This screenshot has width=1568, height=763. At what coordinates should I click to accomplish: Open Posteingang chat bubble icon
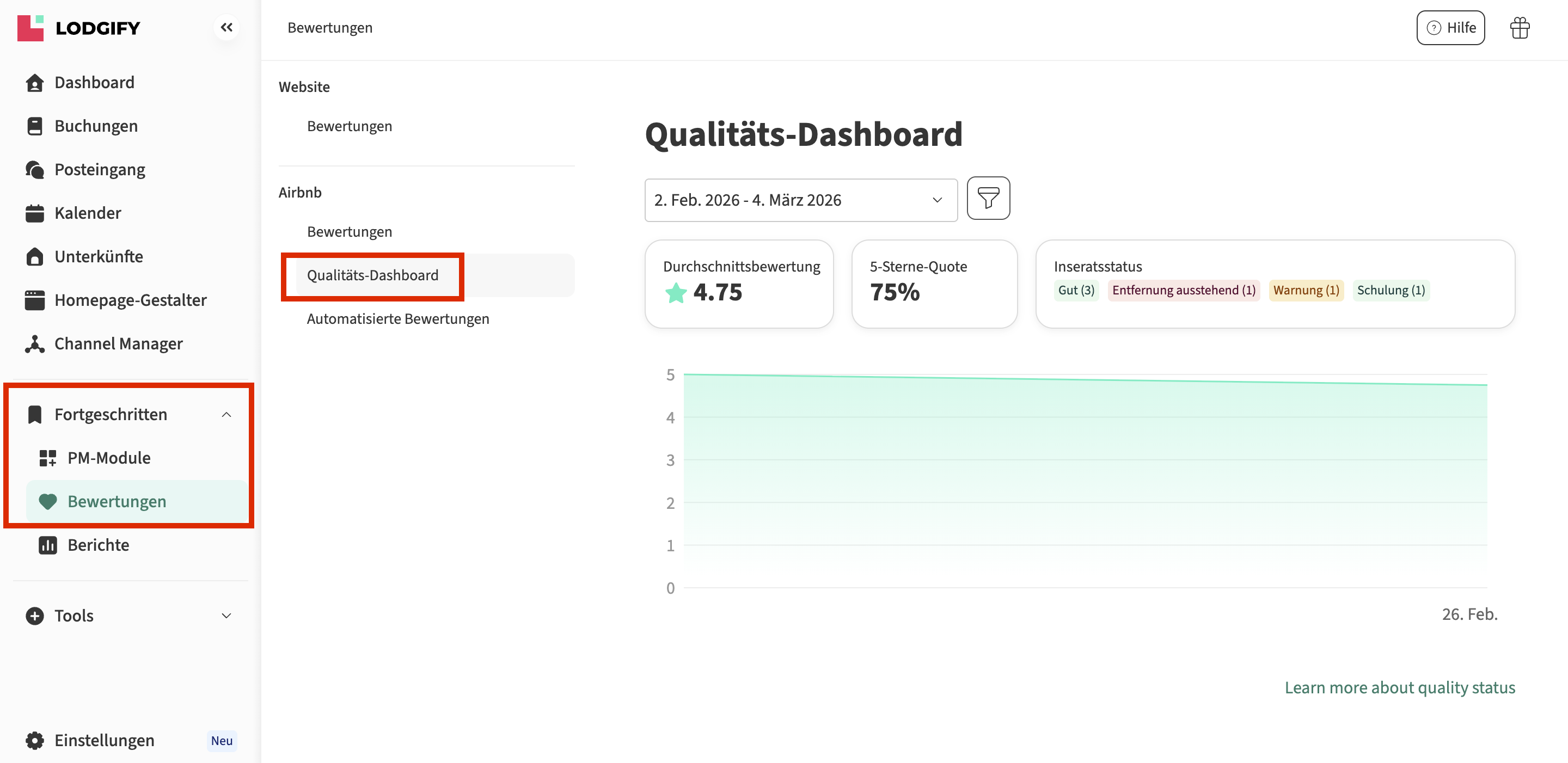click(35, 170)
